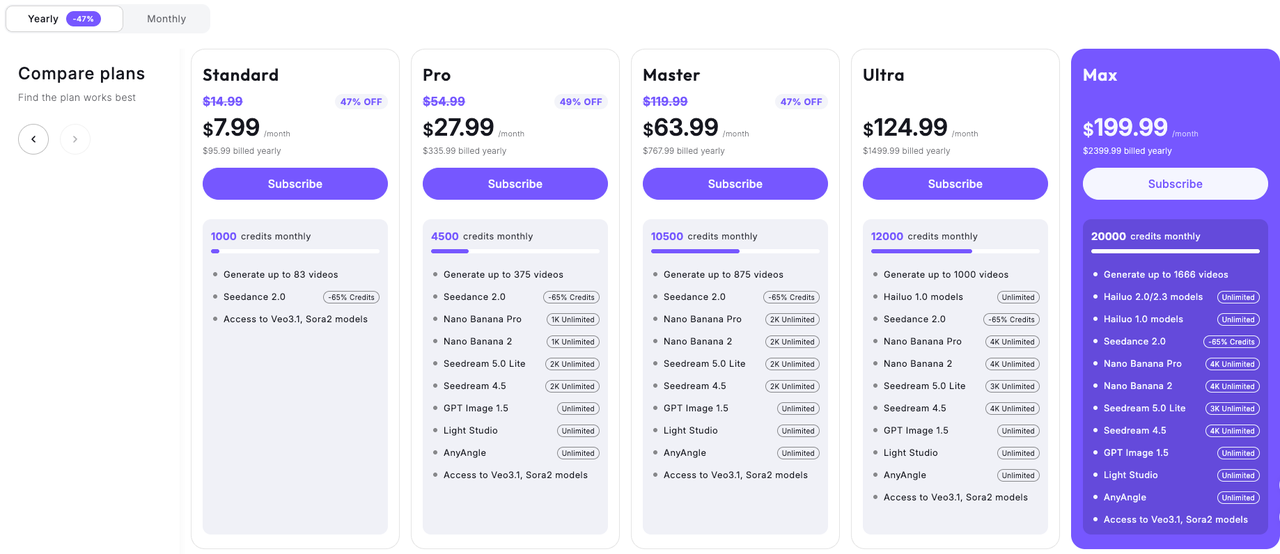The height and width of the screenshot is (554, 1280).
Task: Subscribe to the Ultra plan
Action: (955, 184)
